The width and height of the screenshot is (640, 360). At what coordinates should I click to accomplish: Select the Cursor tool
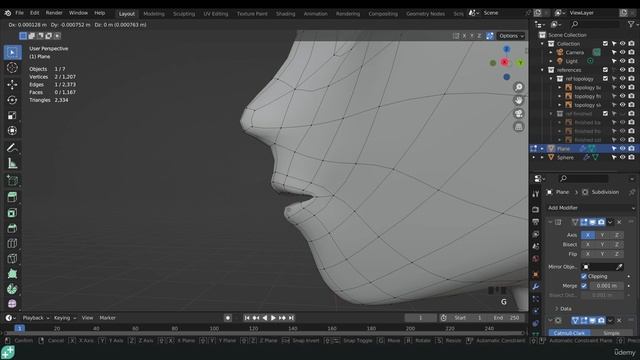[x=12, y=68]
